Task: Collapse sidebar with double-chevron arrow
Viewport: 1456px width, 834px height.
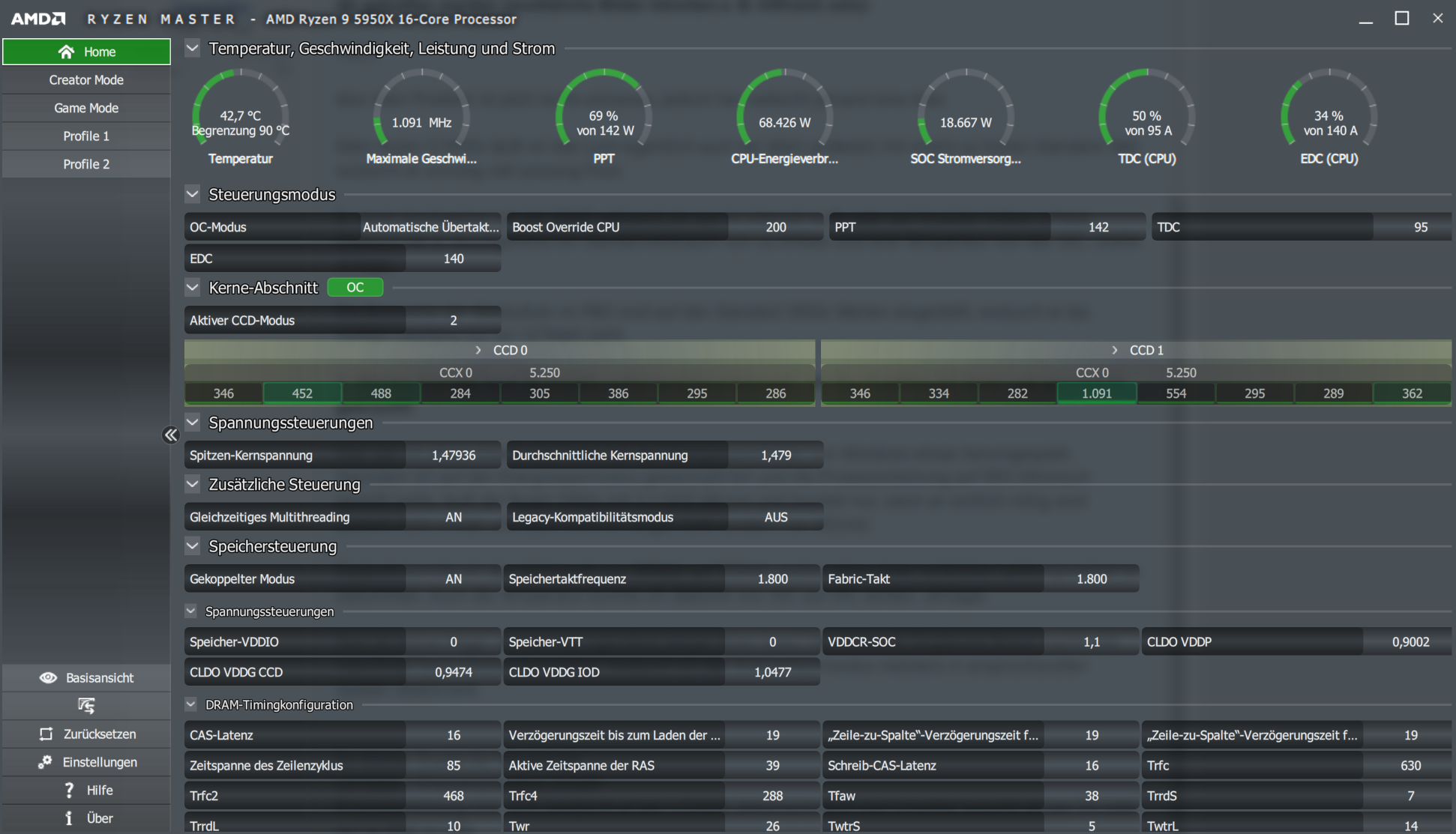Action: coord(171,435)
